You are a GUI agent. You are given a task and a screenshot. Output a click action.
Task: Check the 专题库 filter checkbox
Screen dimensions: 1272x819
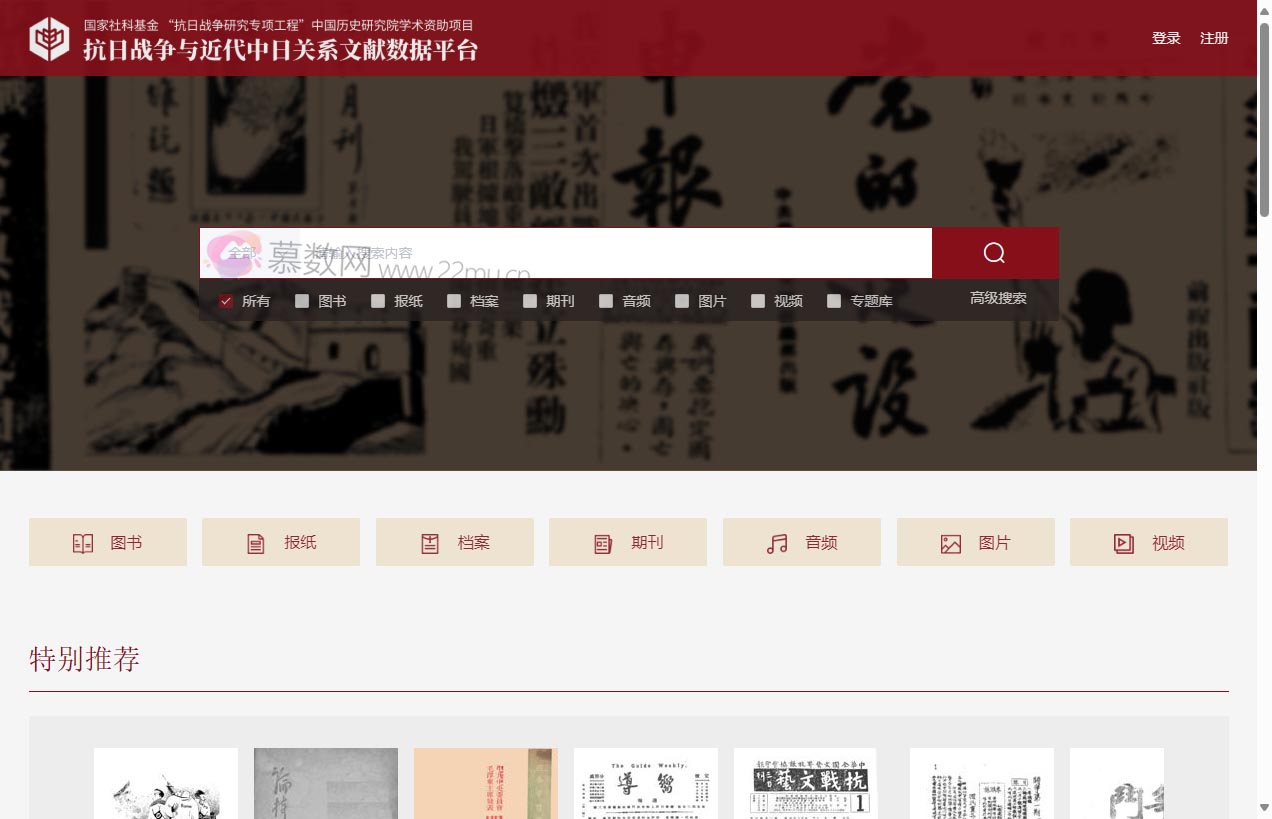point(834,300)
